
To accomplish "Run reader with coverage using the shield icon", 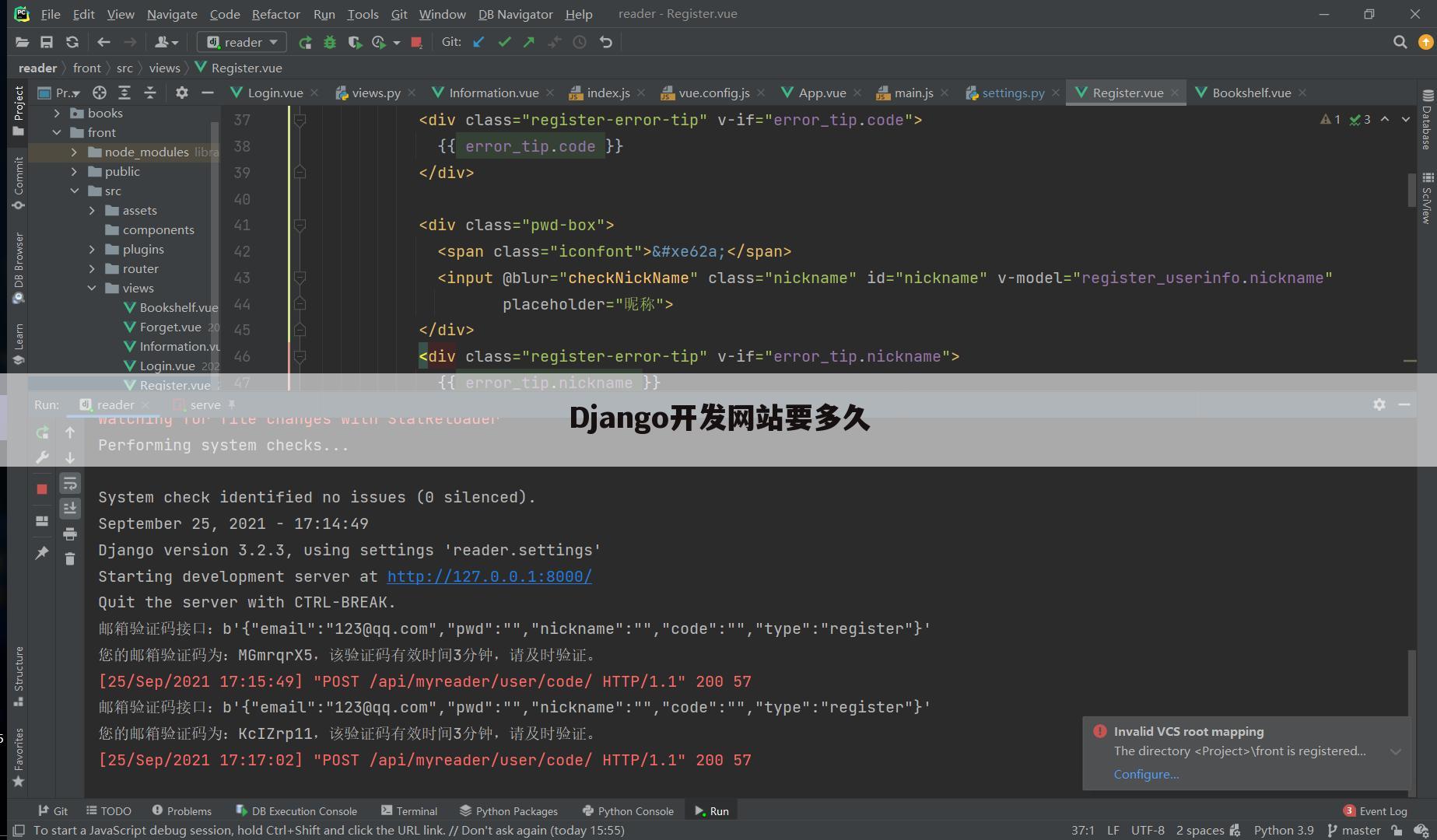I will pos(355,42).
